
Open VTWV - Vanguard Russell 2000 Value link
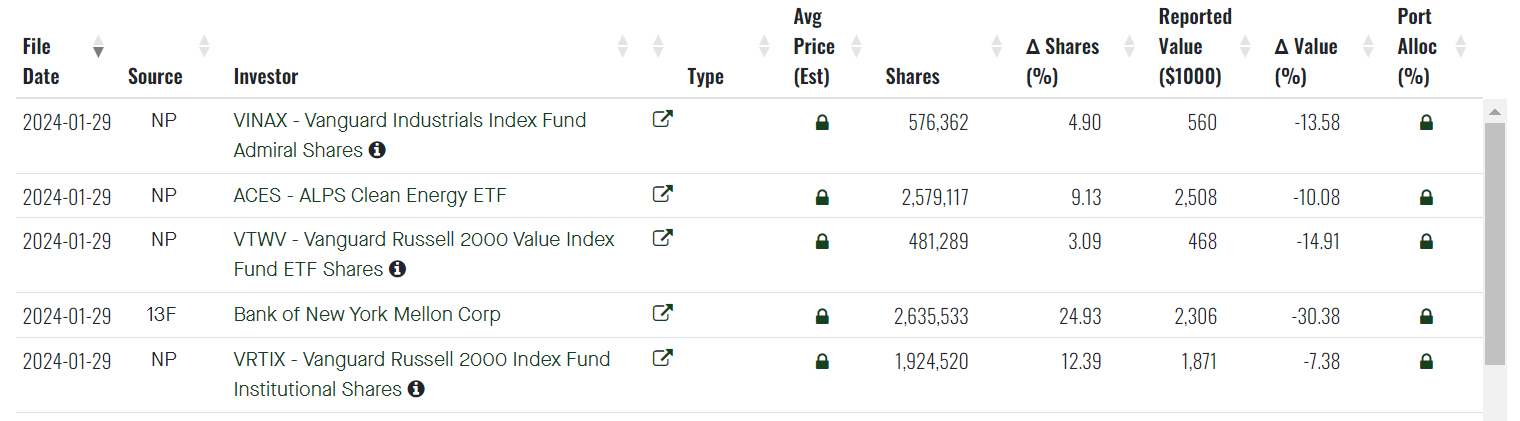[x=424, y=254]
